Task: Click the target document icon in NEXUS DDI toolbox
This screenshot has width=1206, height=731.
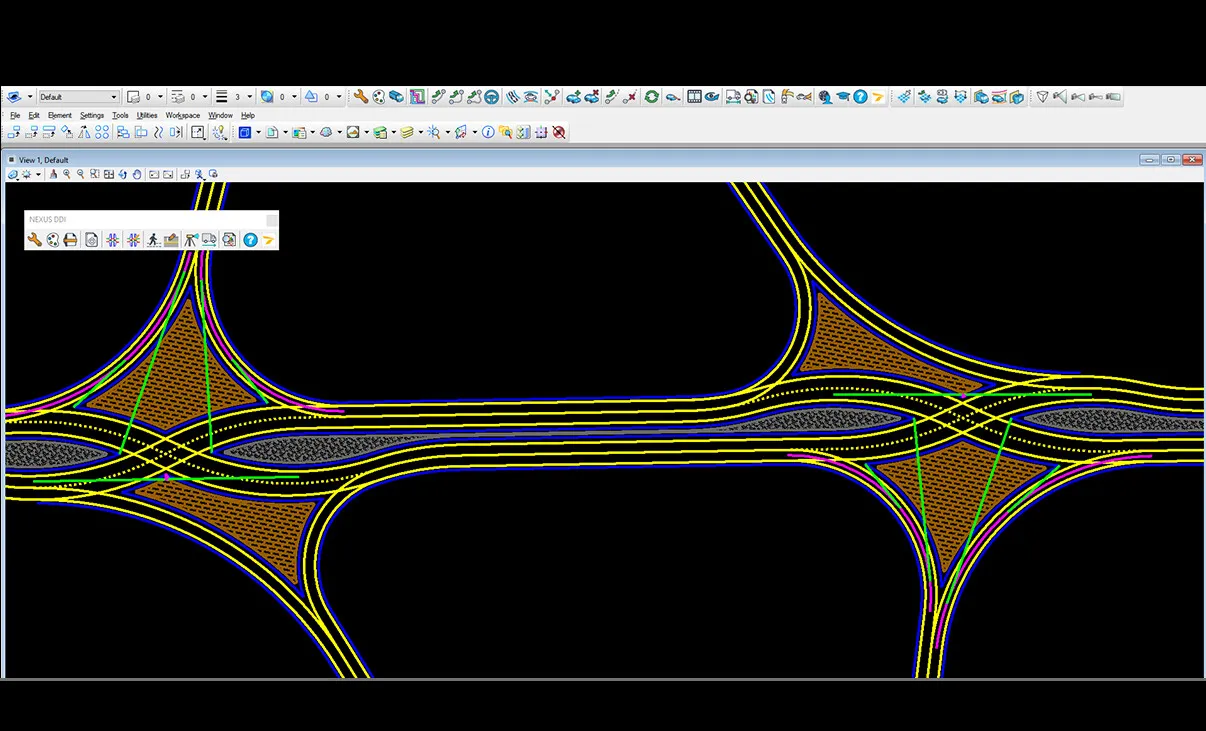Action: coord(92,240)
